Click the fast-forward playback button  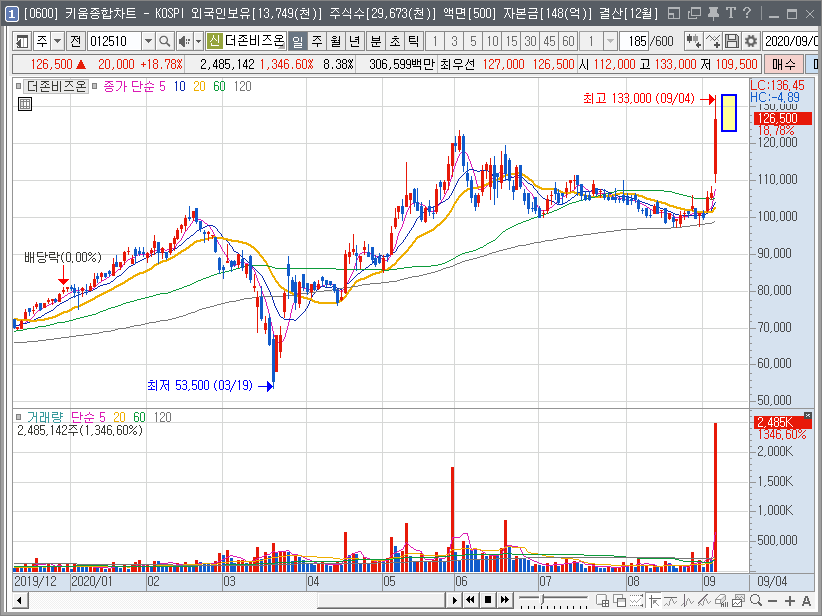[x=505, y=600]
